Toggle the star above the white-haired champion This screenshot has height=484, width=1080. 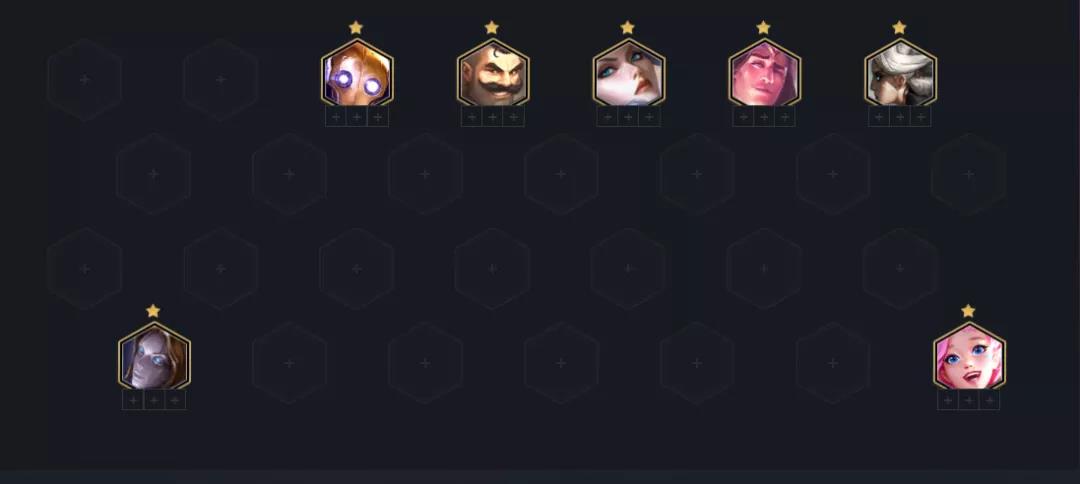899,28
